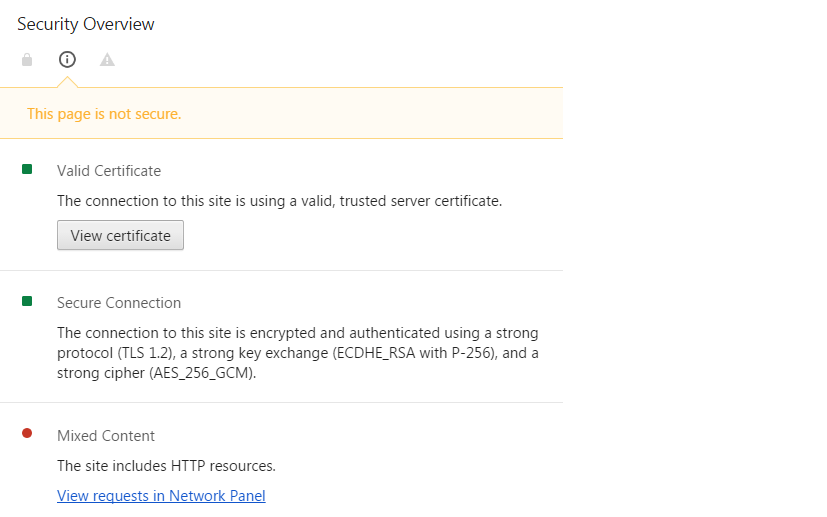Click the warning triangle icon
Screen dimensions: 827x517
pos(107,60)
